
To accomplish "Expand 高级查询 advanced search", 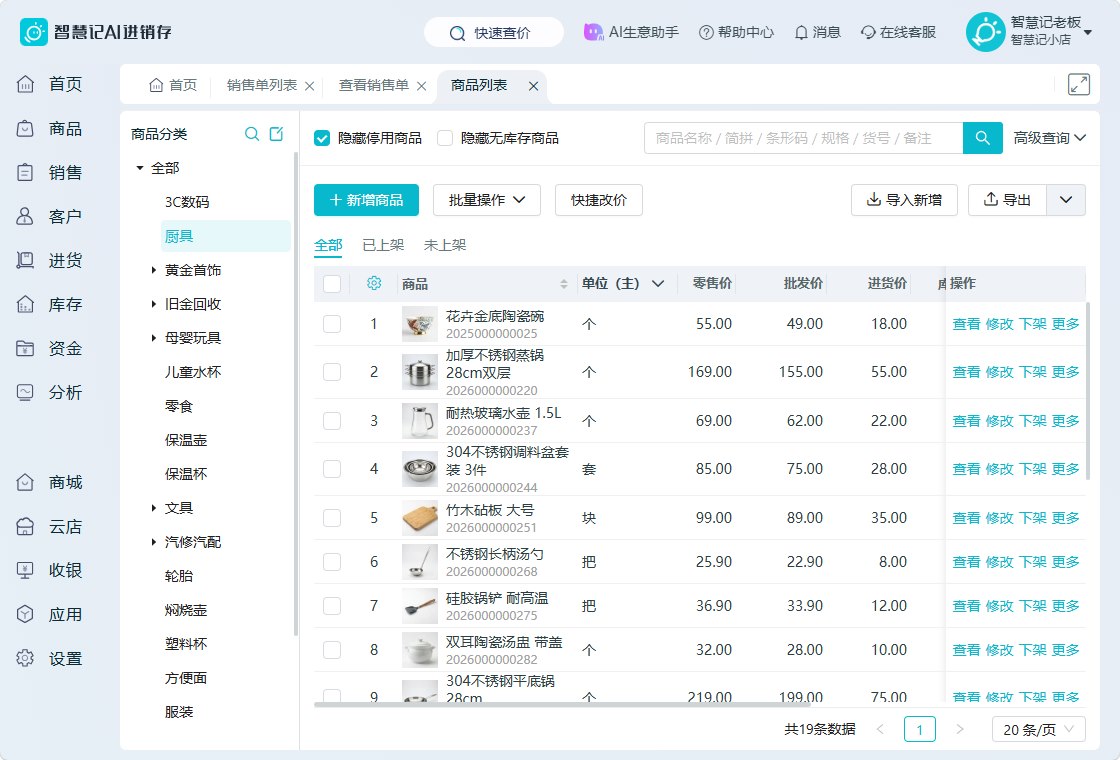I will 1049,138.
